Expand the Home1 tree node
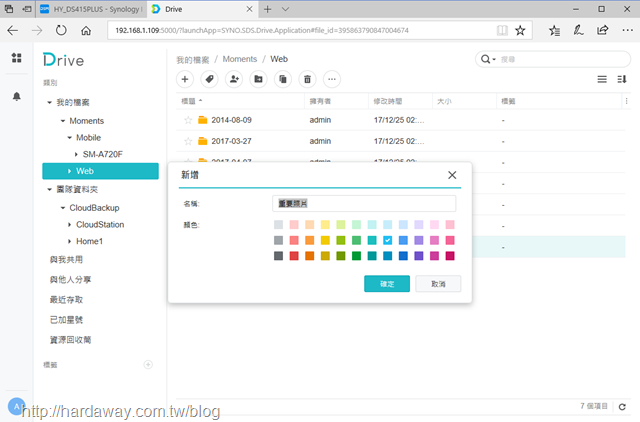Screen dimensions: 640x422 pos(69,241)
